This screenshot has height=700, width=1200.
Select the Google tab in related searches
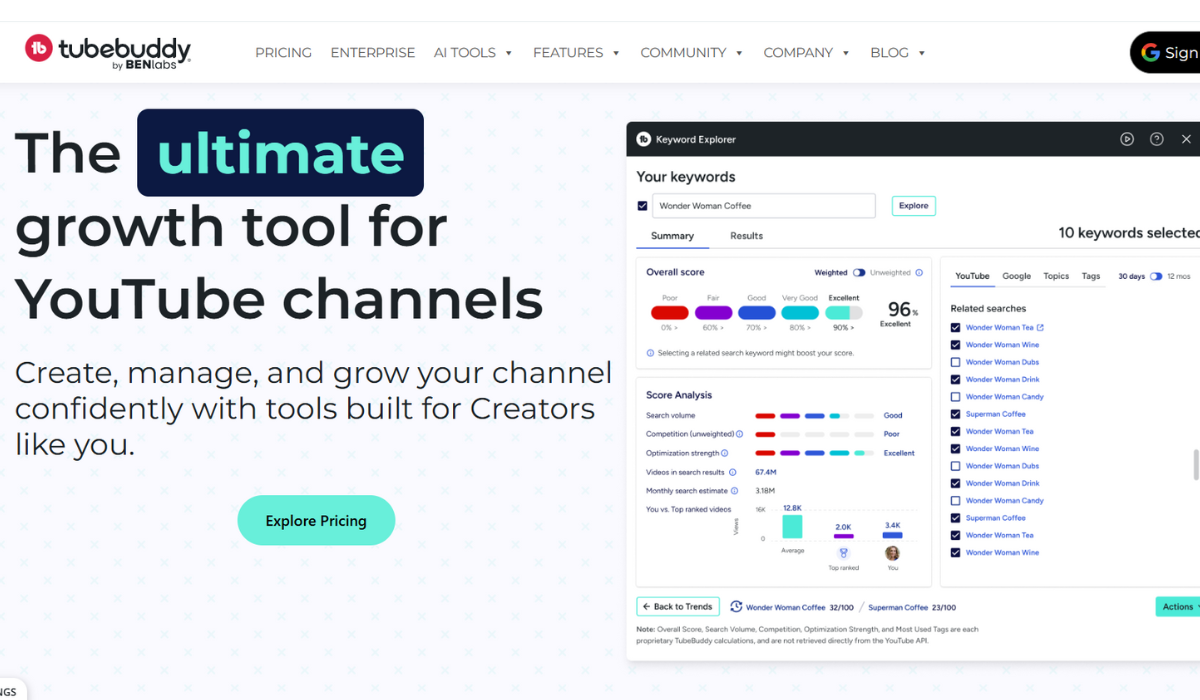1017,276
